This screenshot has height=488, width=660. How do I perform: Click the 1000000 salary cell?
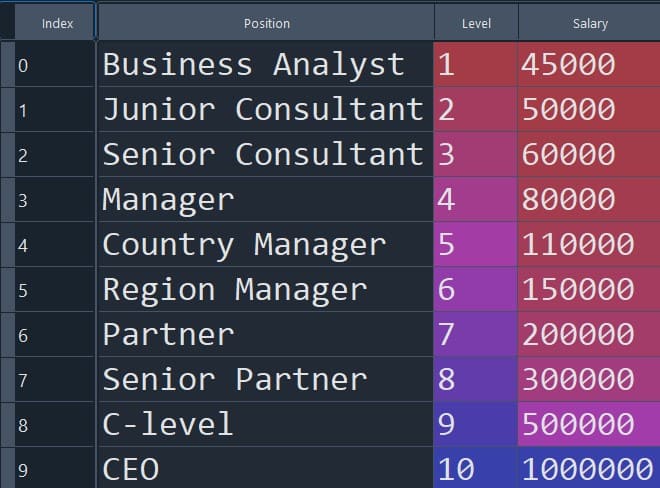click(x=589, y=469)
